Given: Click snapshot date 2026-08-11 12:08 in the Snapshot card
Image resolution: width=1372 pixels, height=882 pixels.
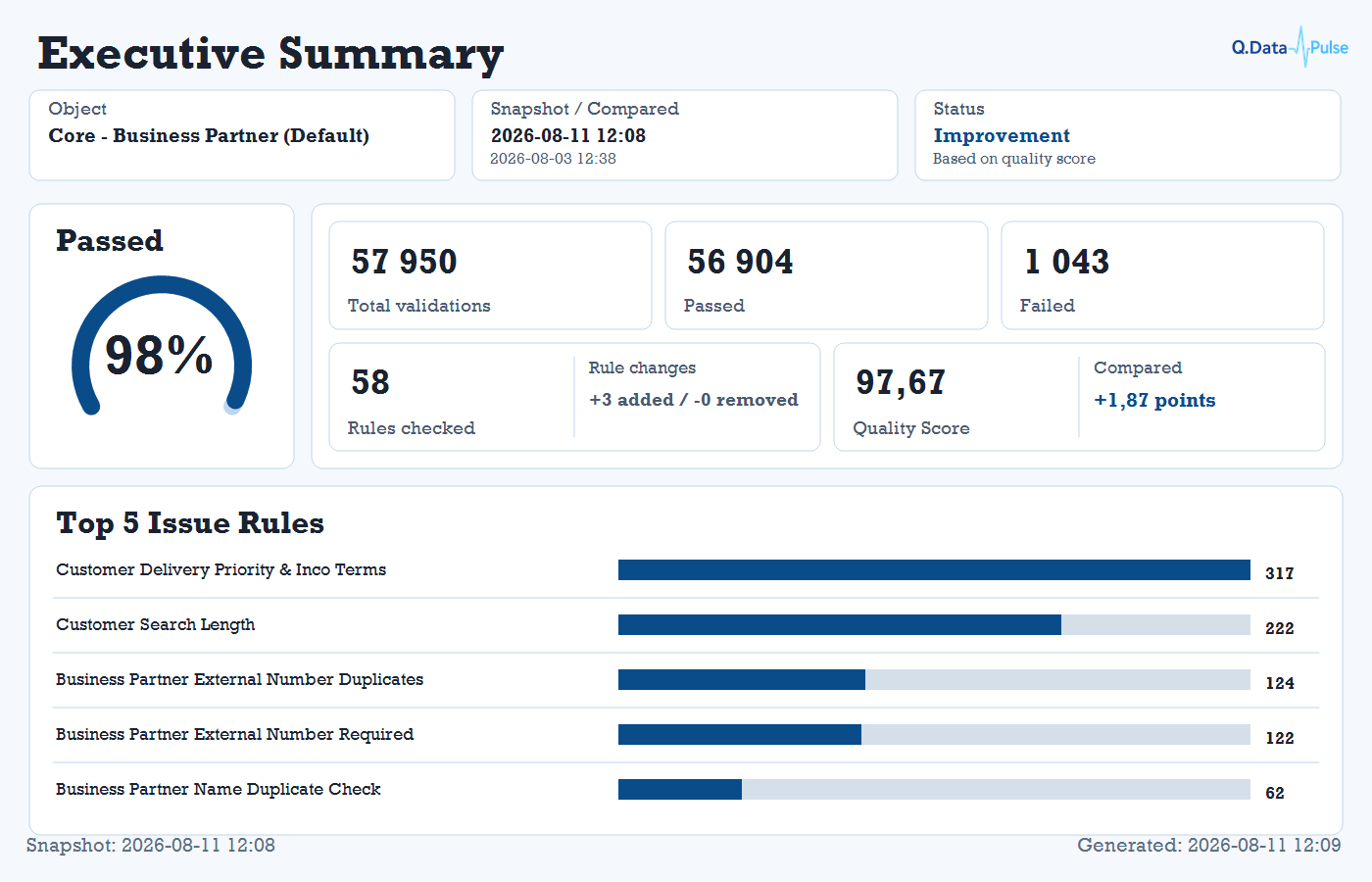Looking at the screenshot, I should (568, 135).
